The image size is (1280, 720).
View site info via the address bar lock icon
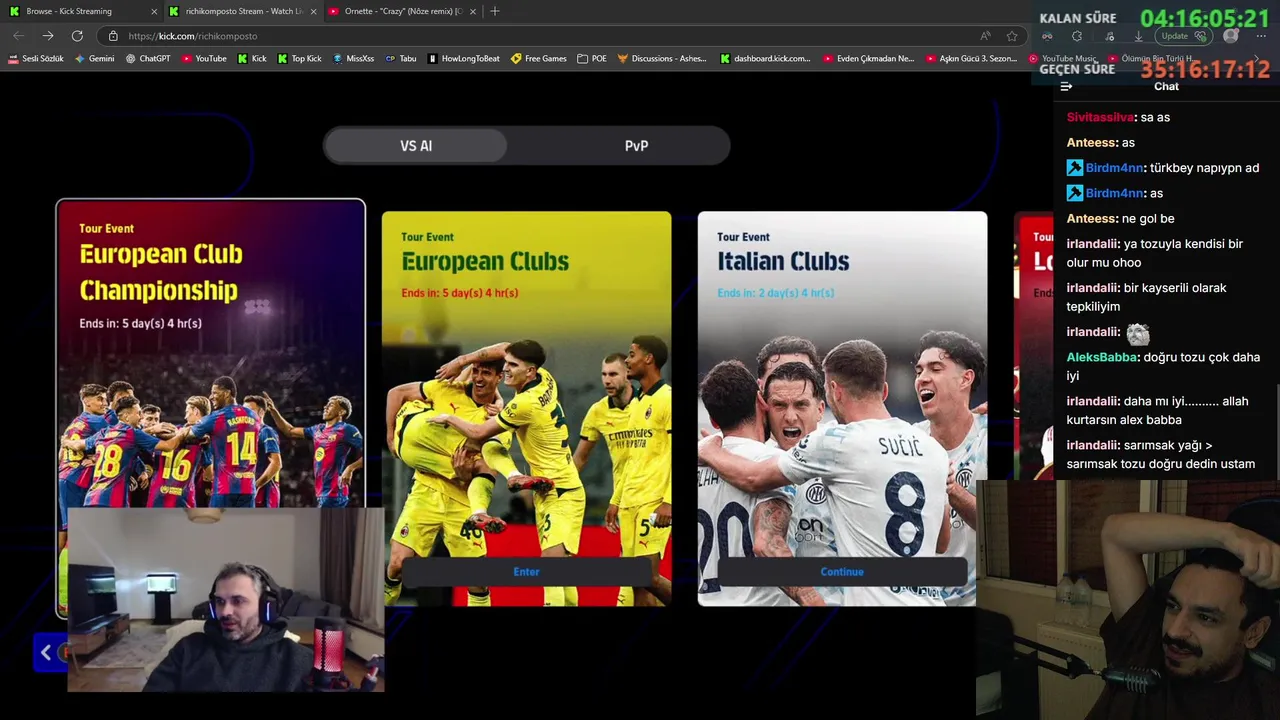click(x=113, y=36)
